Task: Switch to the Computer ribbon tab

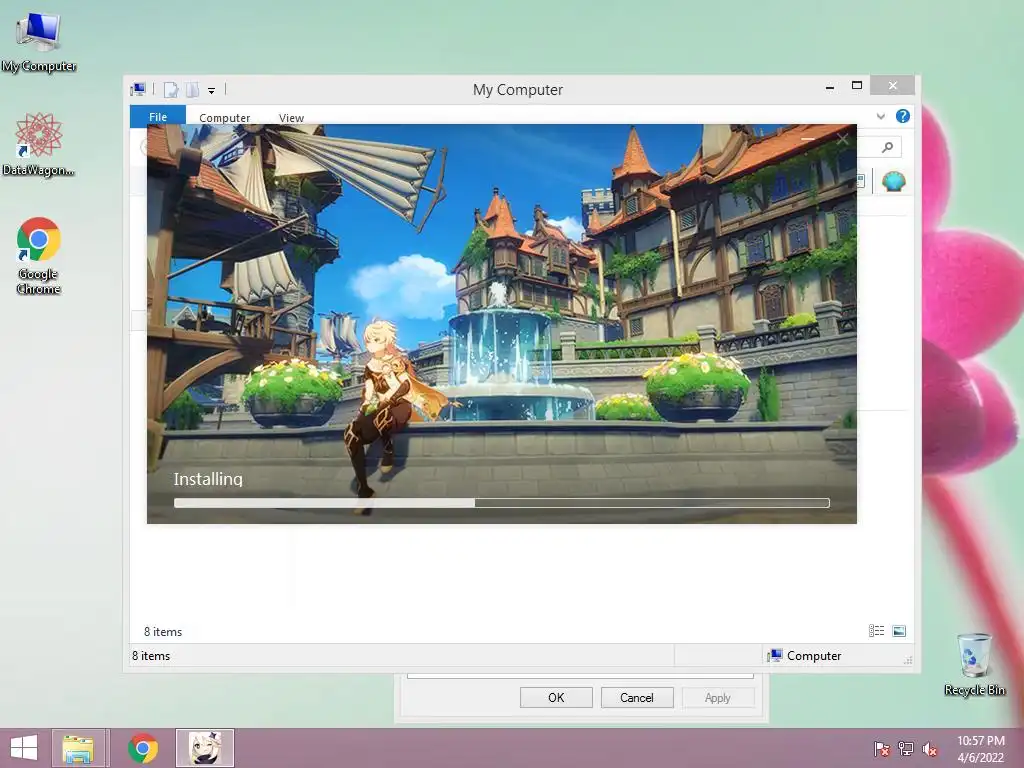Action: click(x=225, y=118)
